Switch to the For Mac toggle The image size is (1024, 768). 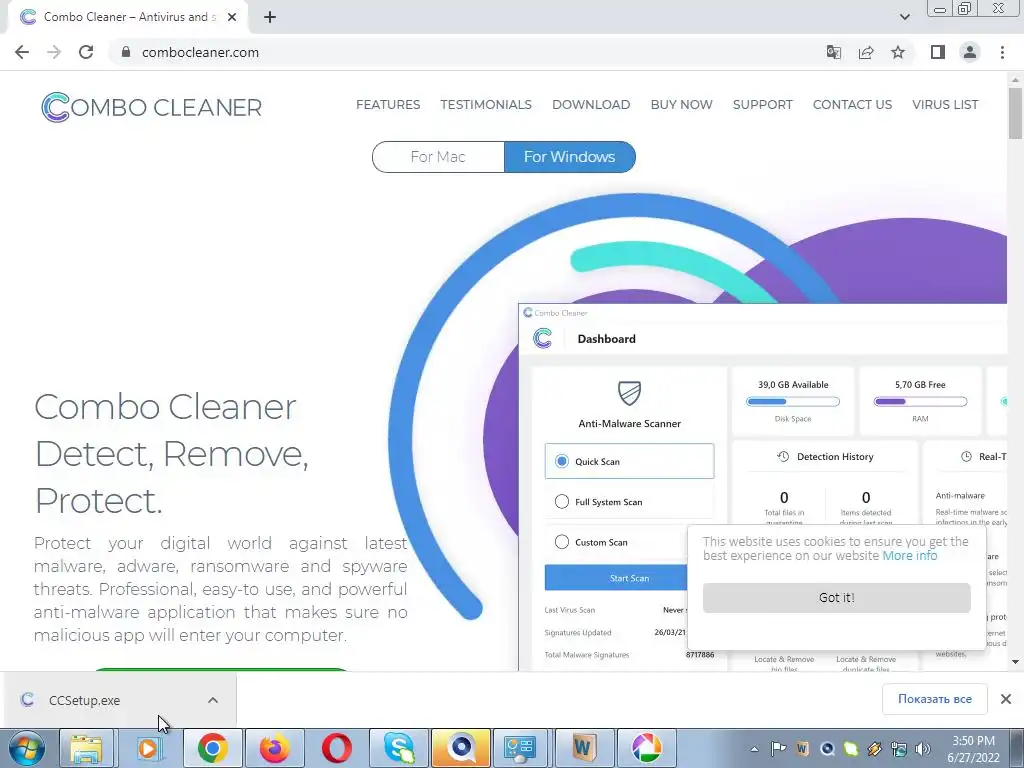coord(438,157)
